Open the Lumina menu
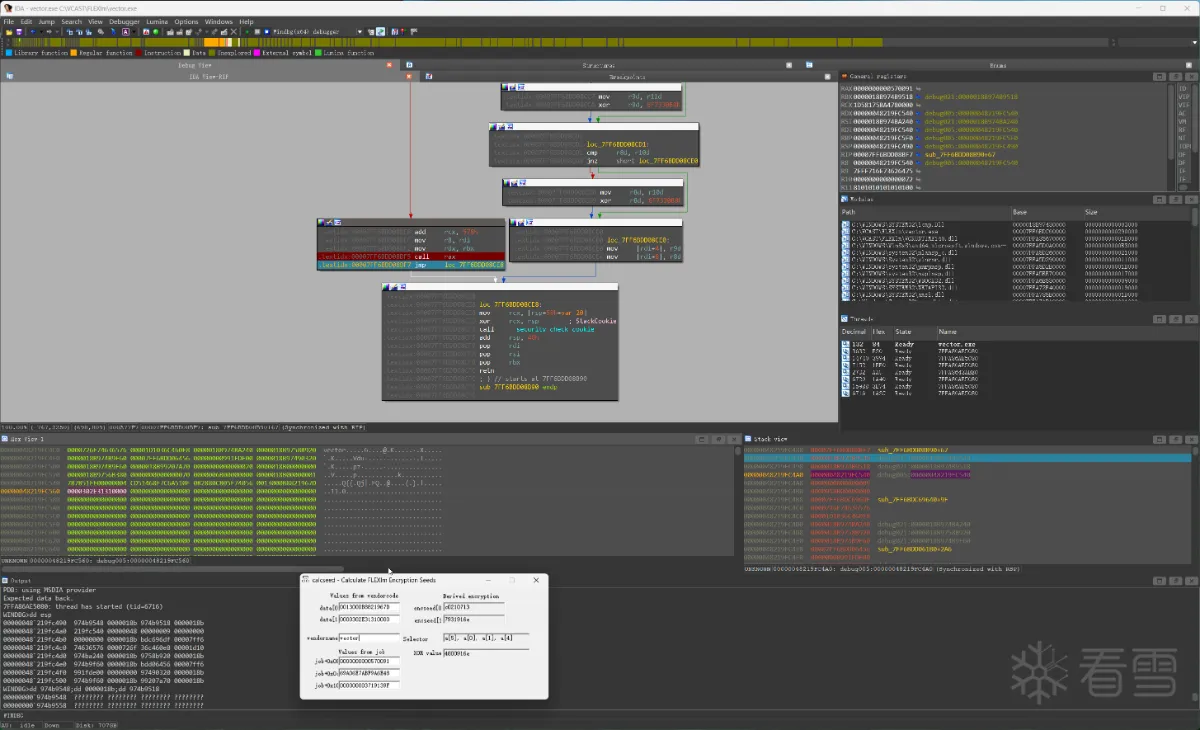Image resolution: width=1200 pixels, height=730 pixels. pyautogui.click(x=157, y=21)
